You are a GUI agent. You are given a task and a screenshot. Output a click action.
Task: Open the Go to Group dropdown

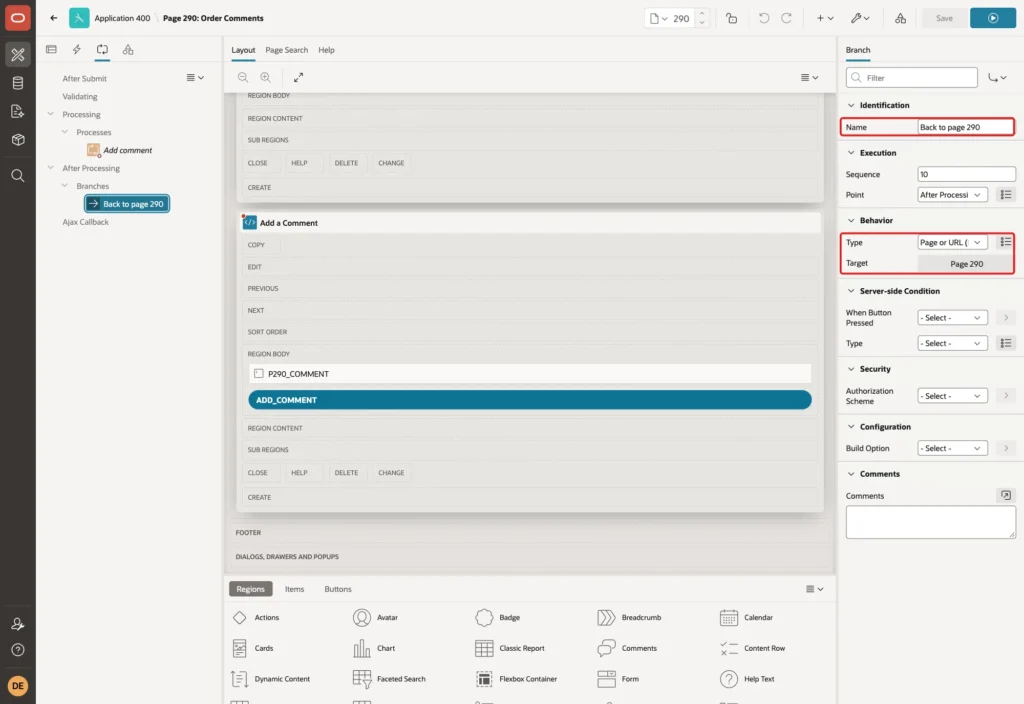pos(997,78)
